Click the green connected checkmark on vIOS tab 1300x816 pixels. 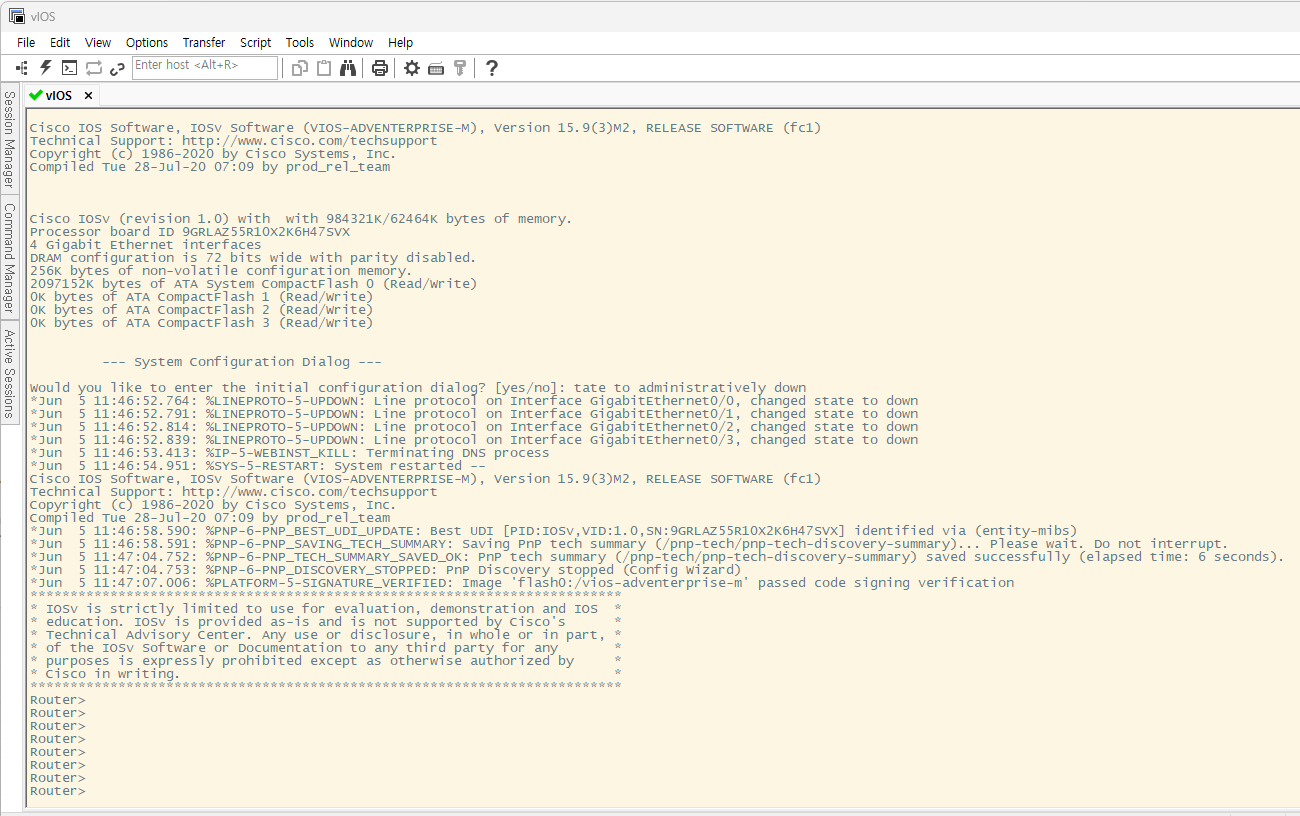coord(36,96)
